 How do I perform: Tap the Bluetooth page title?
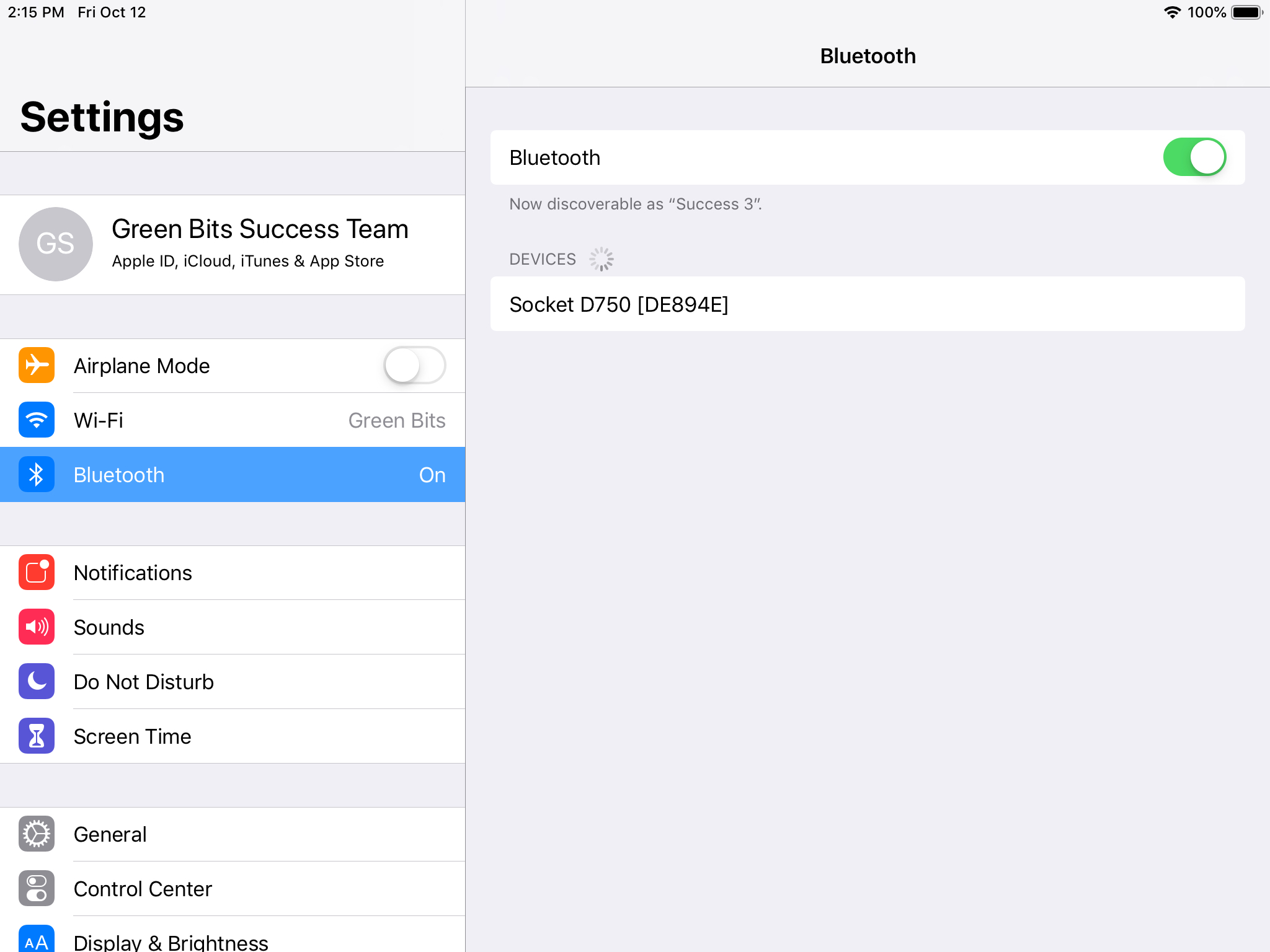point(868,56)
